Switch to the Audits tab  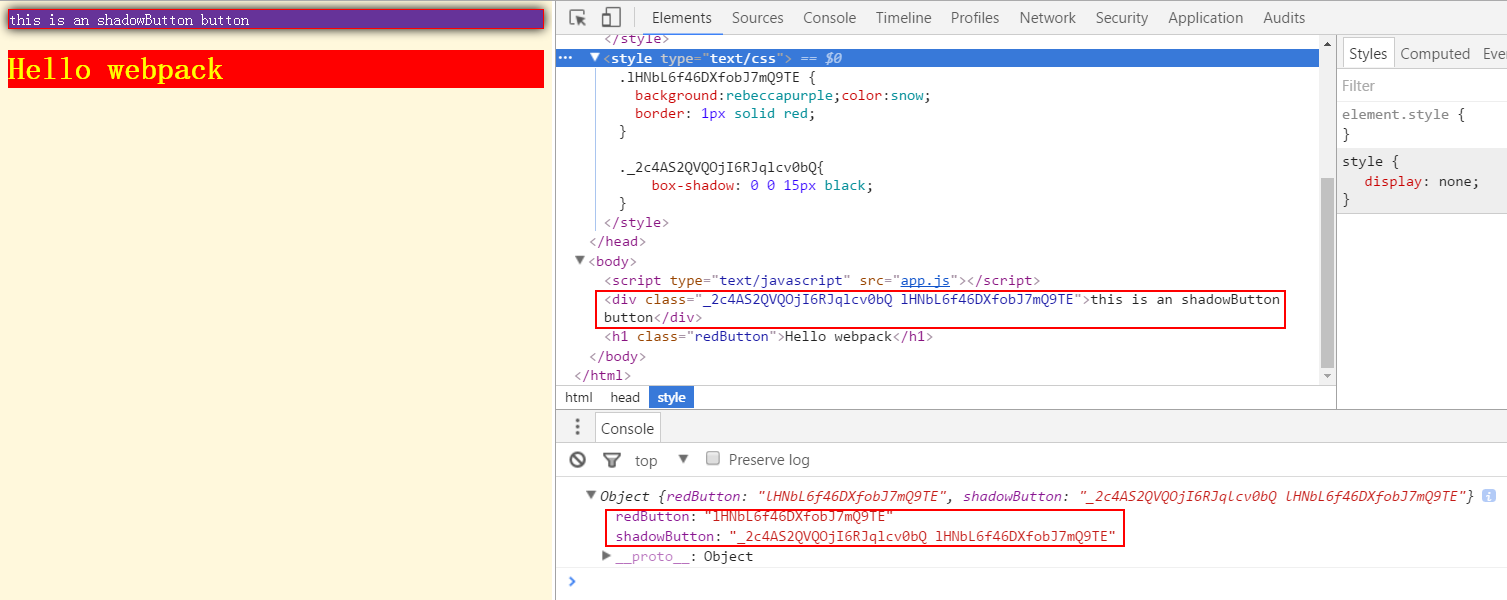[1284, 17]
